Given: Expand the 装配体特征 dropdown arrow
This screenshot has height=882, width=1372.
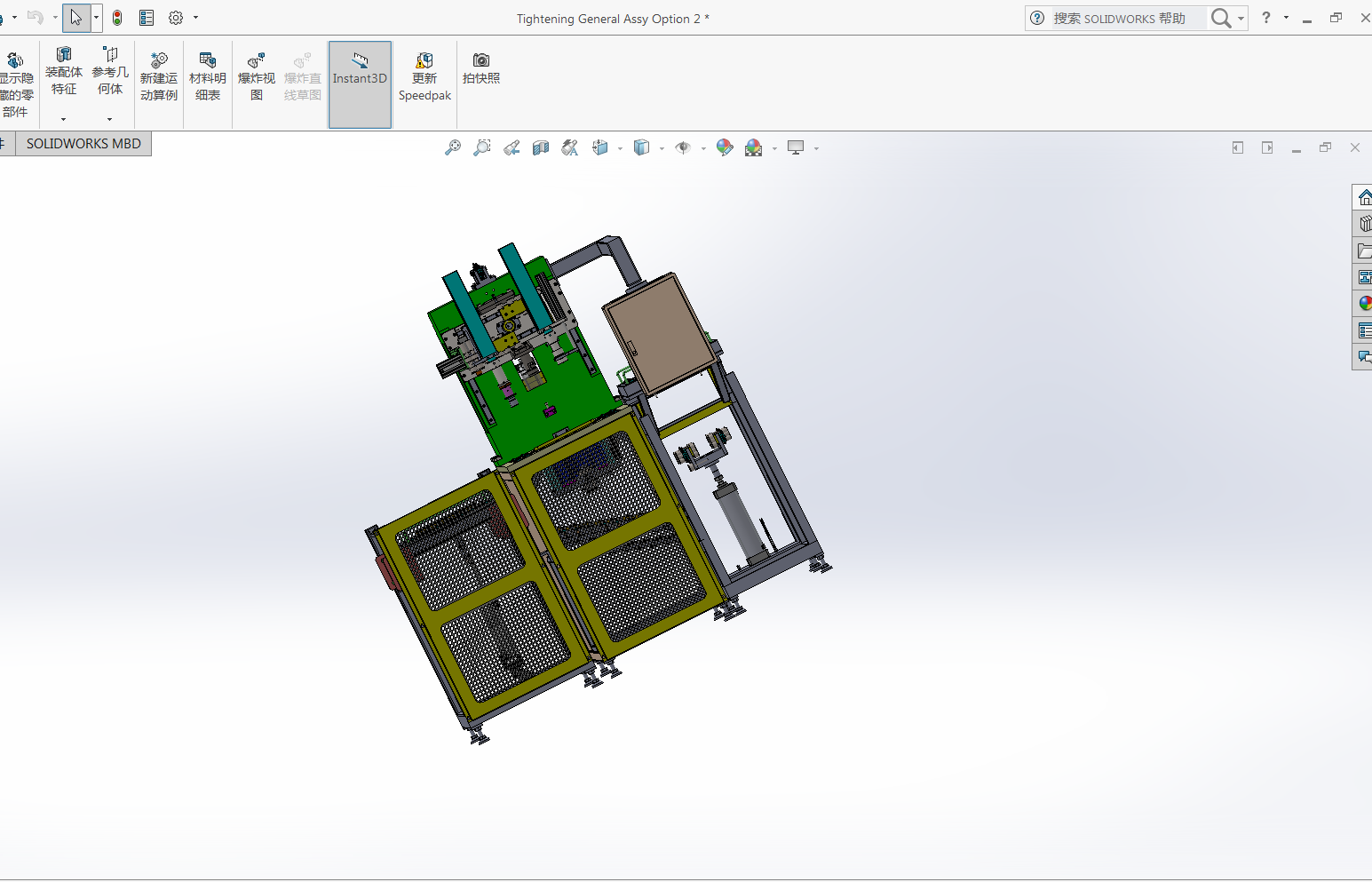Looking at the screenshot, I should point(63,119).
